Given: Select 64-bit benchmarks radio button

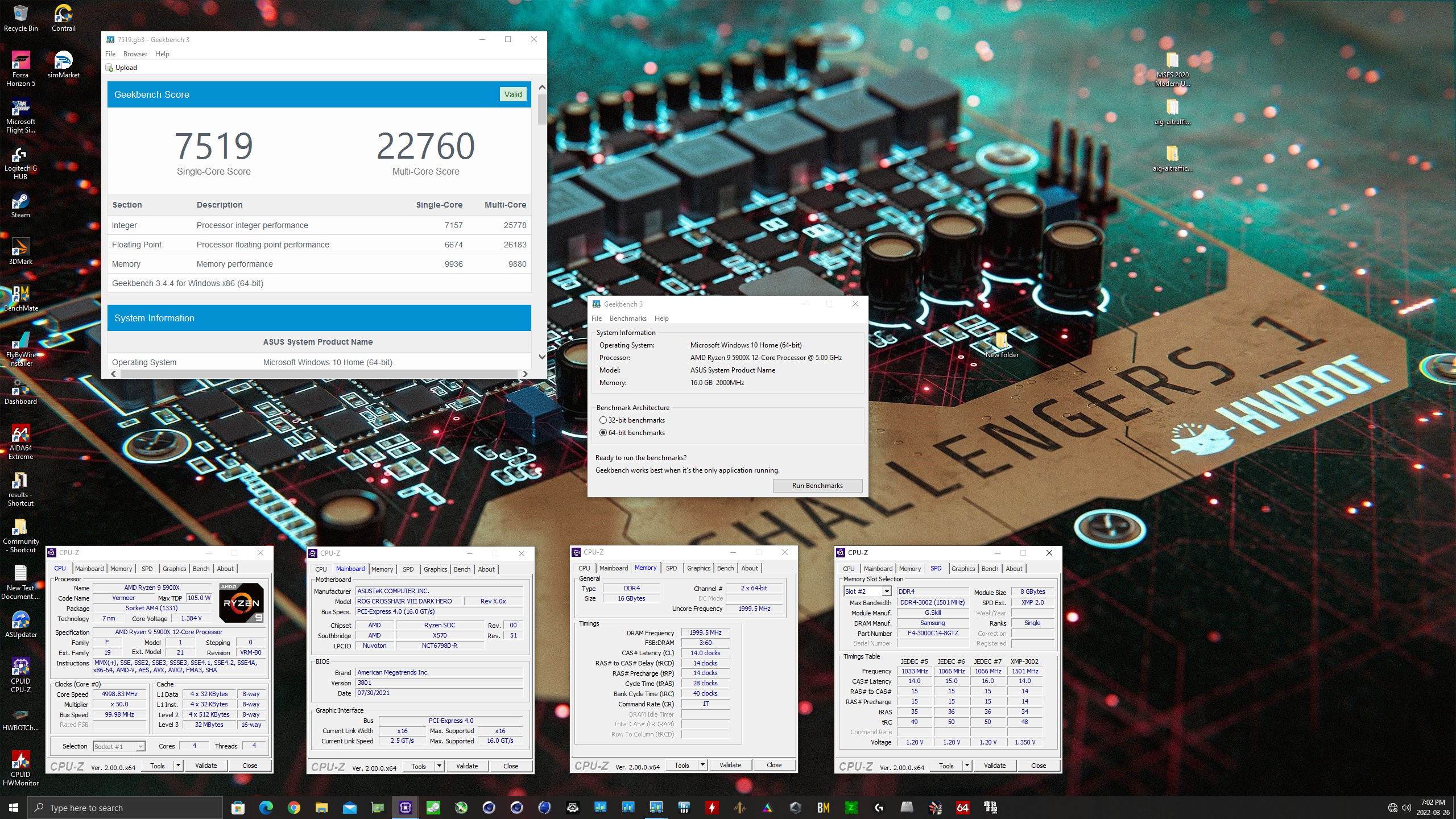Looking at the screenshot, I should click(x=603, y=433).
